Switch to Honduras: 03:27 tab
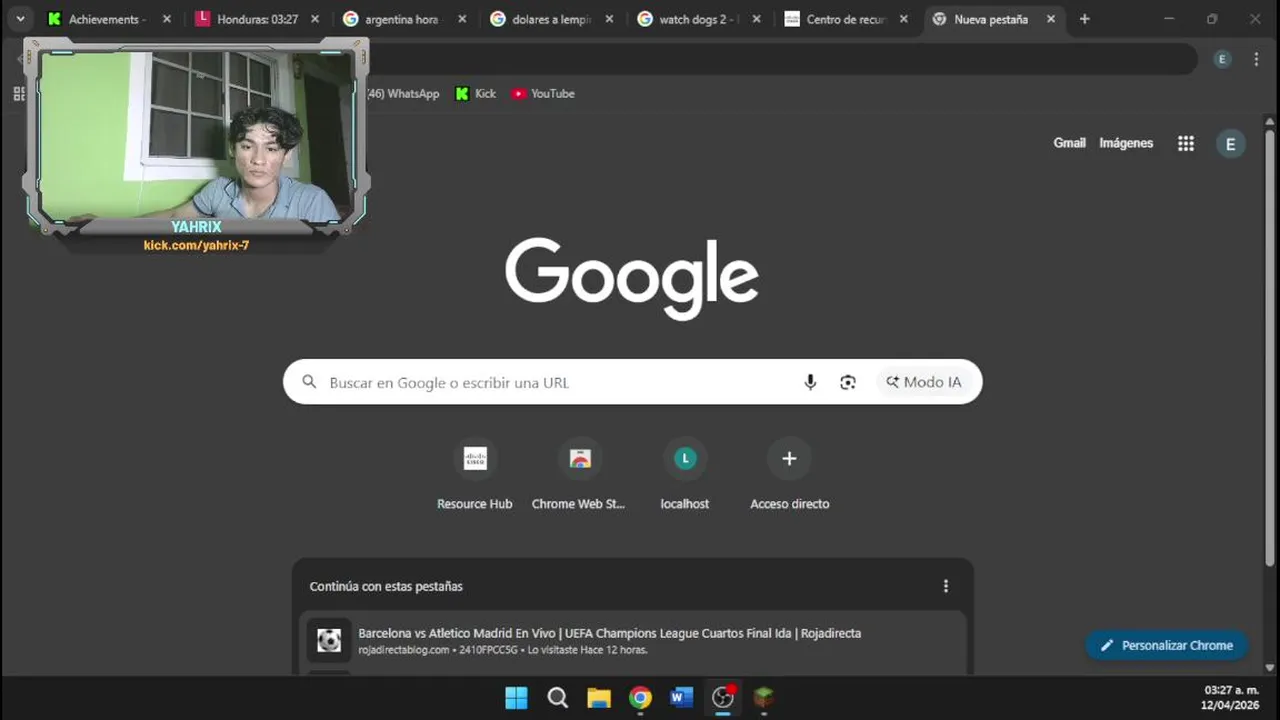 coord(255,19)
